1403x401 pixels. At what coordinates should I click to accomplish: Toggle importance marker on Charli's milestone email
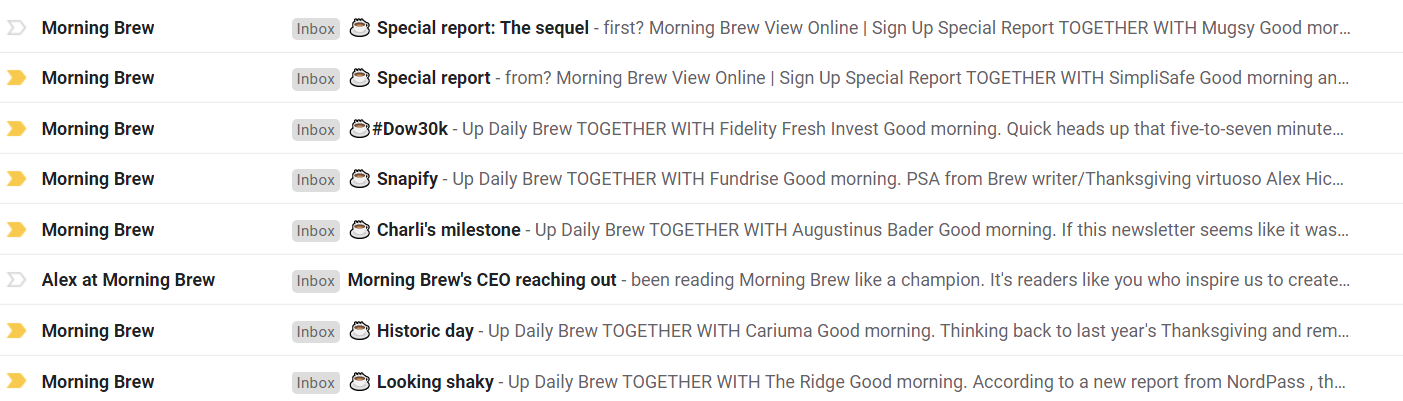pos(16,230)
